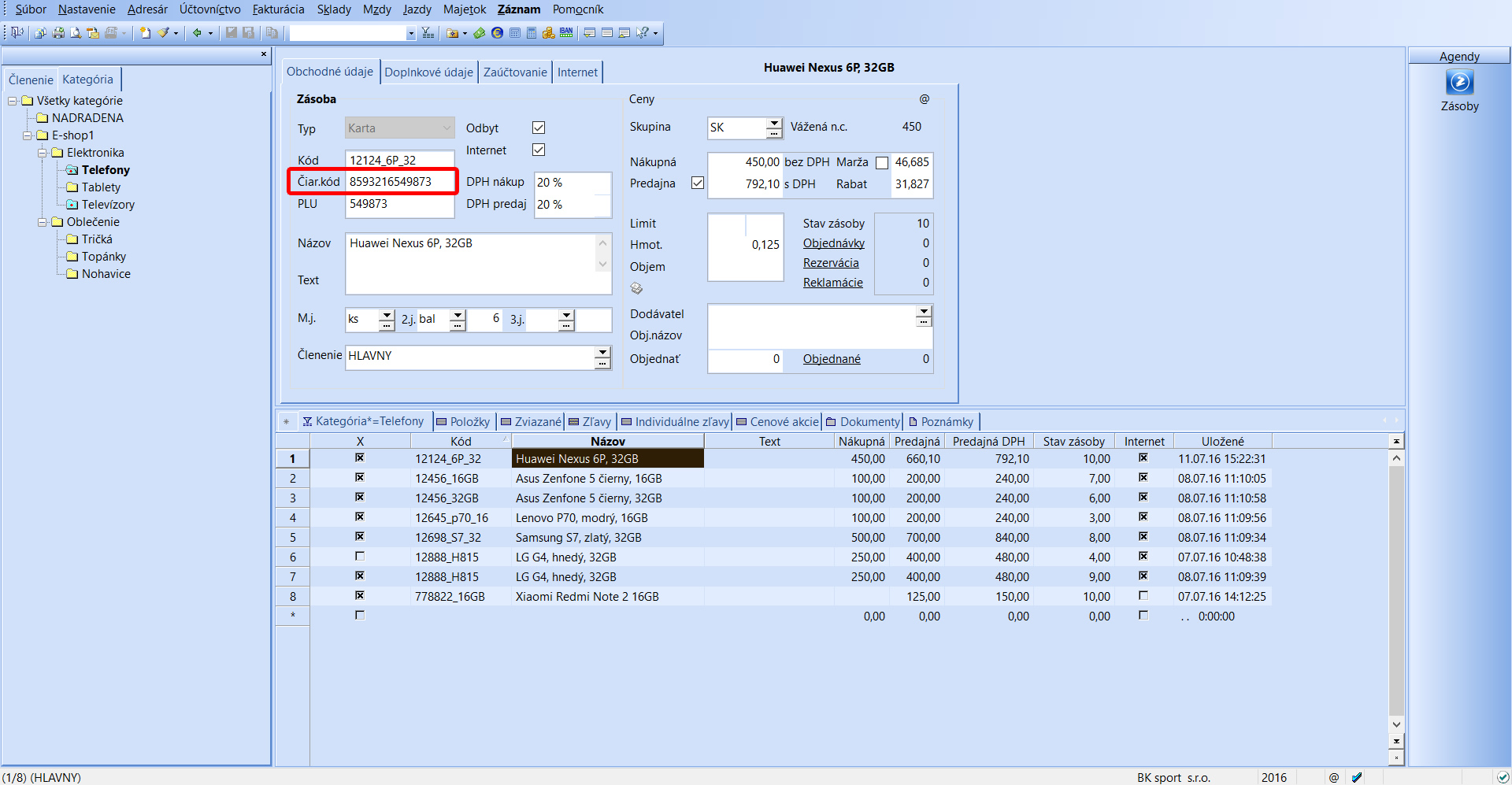Toggle X checkbox for Lenovo P70 row
The width and height of the screenshot is (1512, 785).
coord(360,517)
